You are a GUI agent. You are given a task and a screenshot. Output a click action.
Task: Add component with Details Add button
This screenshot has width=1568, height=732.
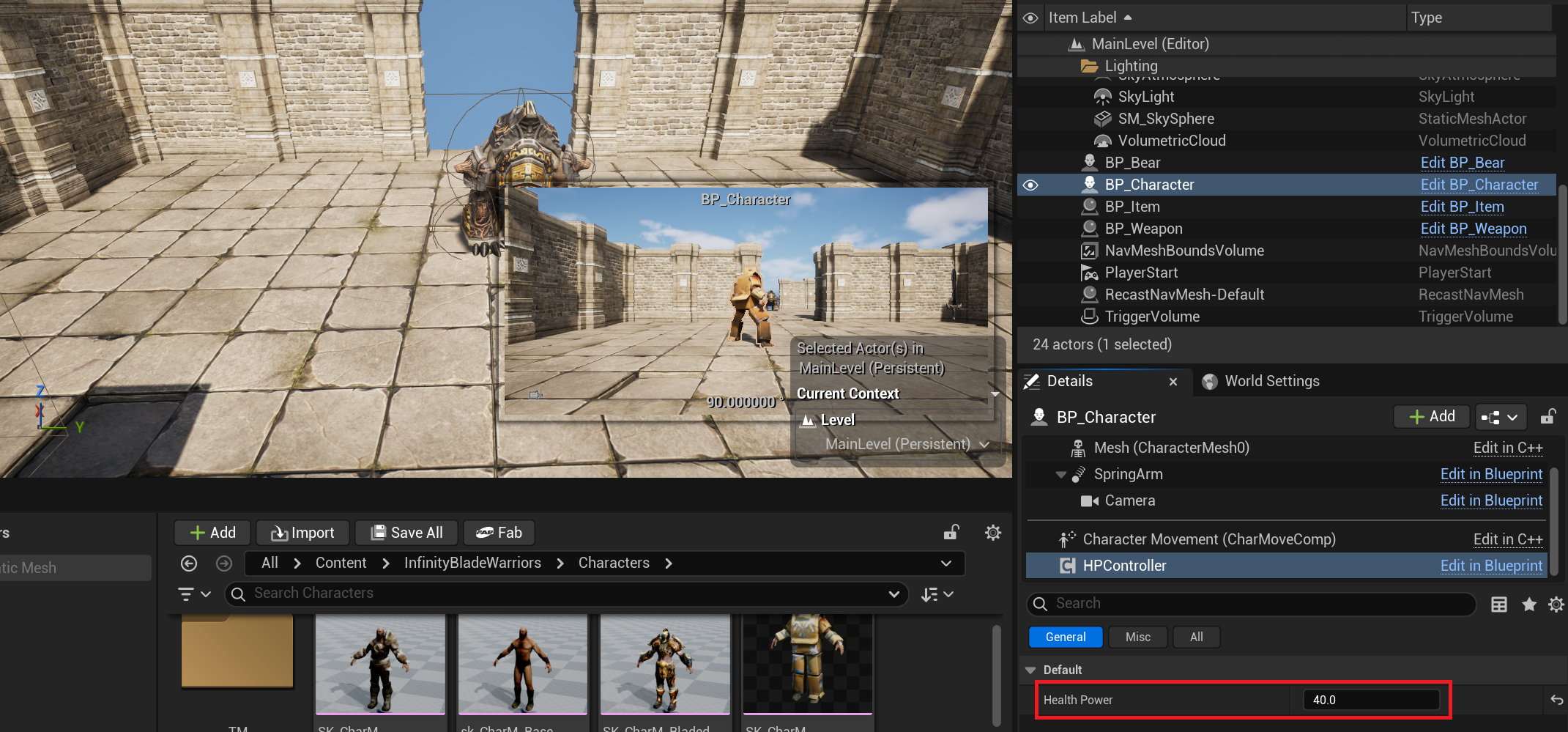coord(1432,416)
